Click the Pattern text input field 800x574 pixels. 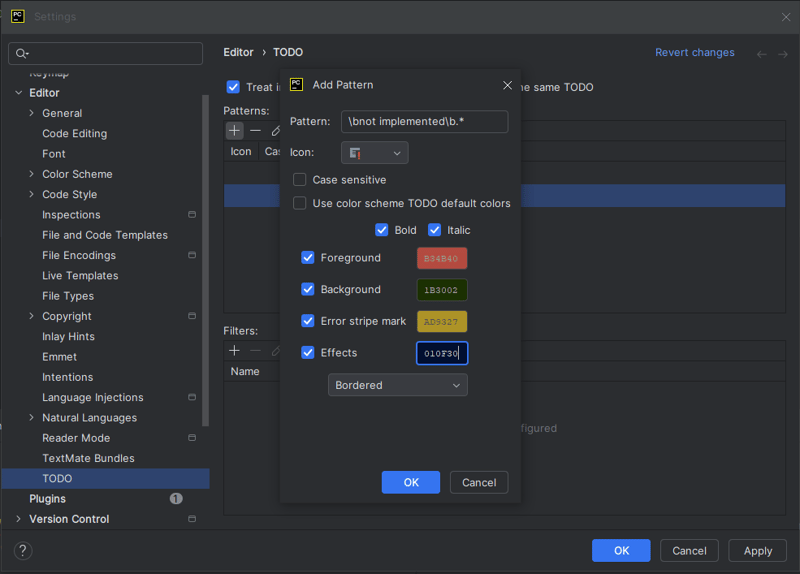(x=424, y=121)
